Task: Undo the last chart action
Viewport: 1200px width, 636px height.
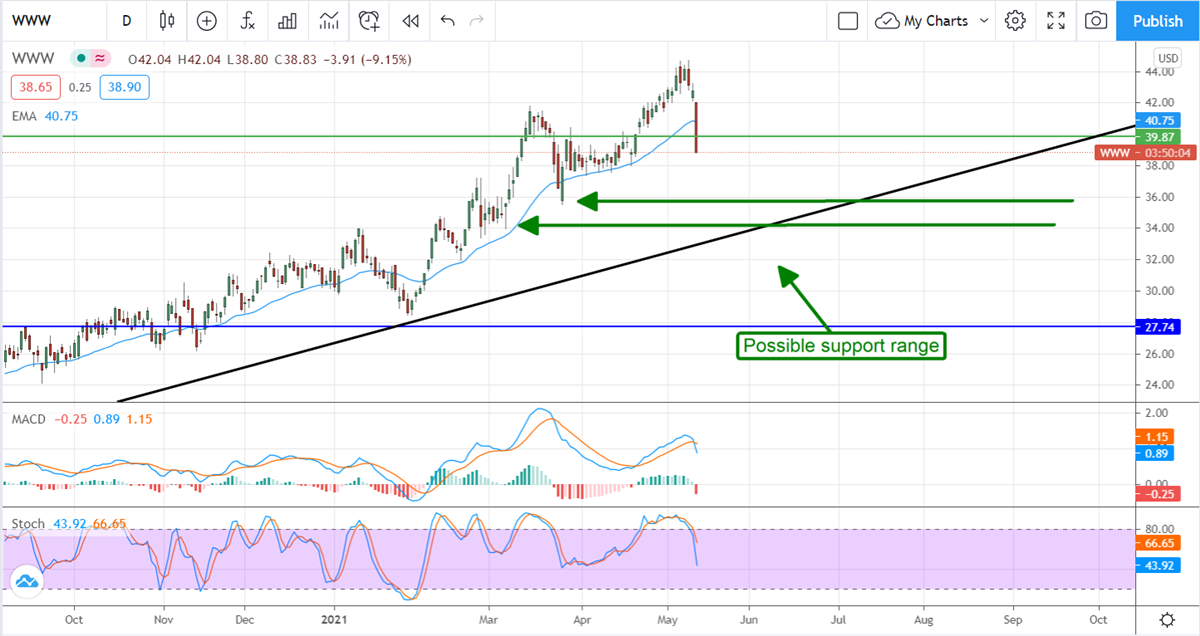Action: tap(447, 20)
